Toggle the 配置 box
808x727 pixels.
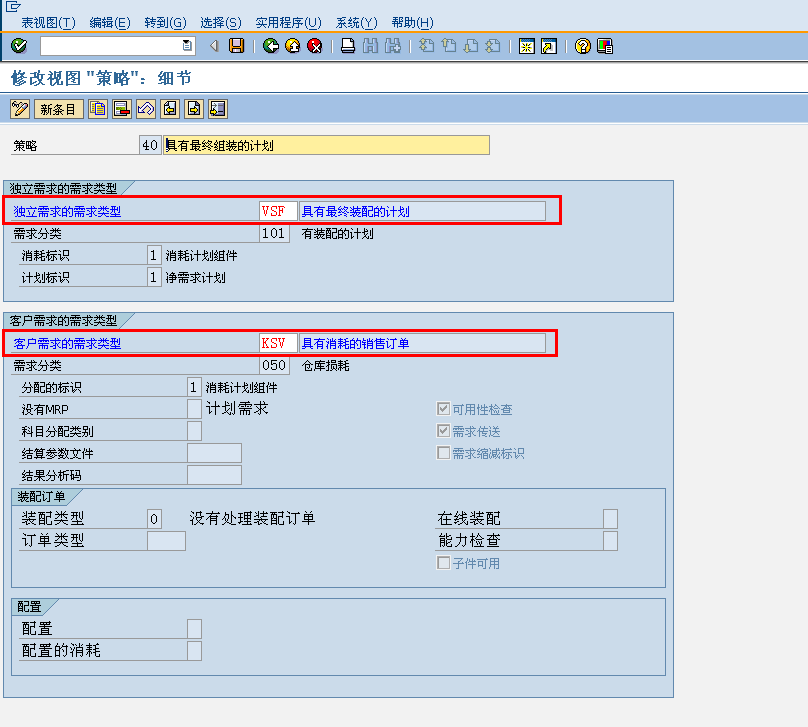coord(194,629)
